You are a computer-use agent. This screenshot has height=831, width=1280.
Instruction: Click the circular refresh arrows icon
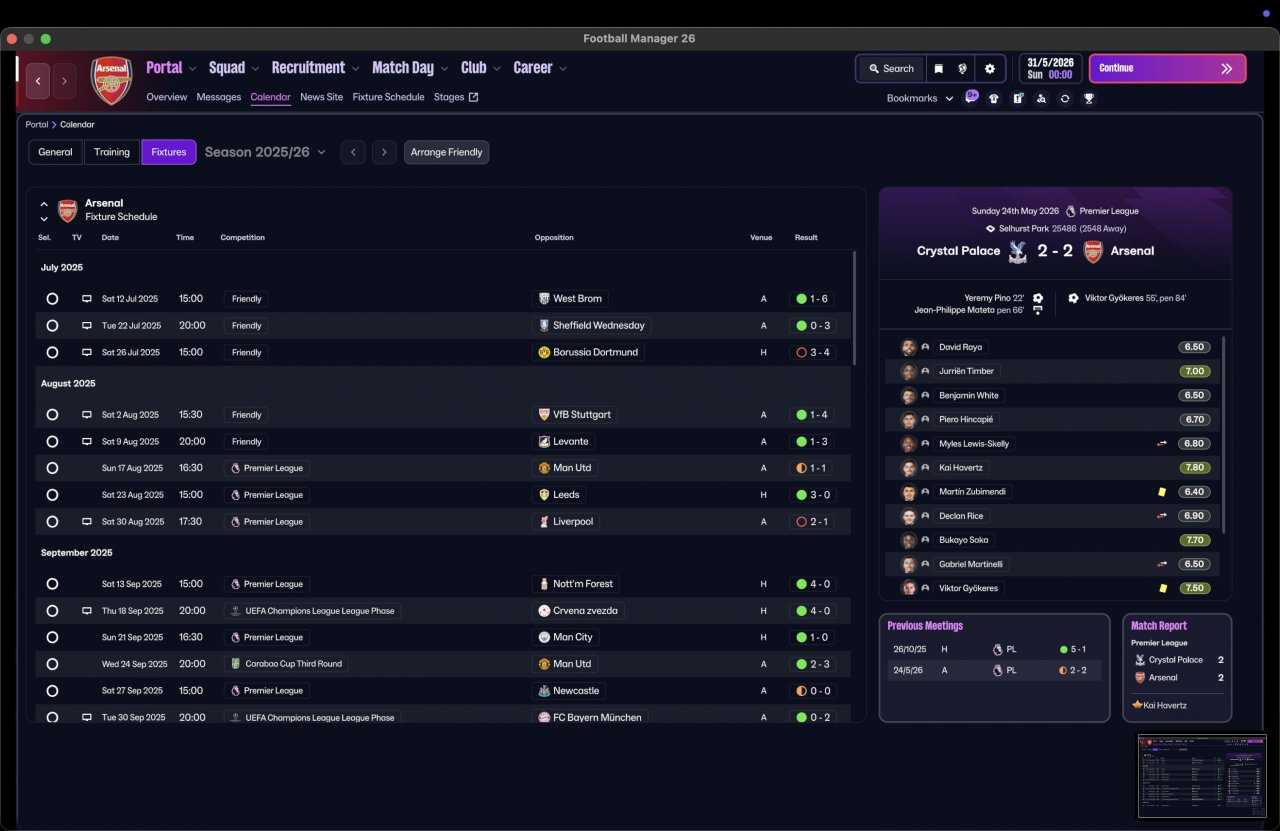pyautogui.click(x=1065, y=98)
